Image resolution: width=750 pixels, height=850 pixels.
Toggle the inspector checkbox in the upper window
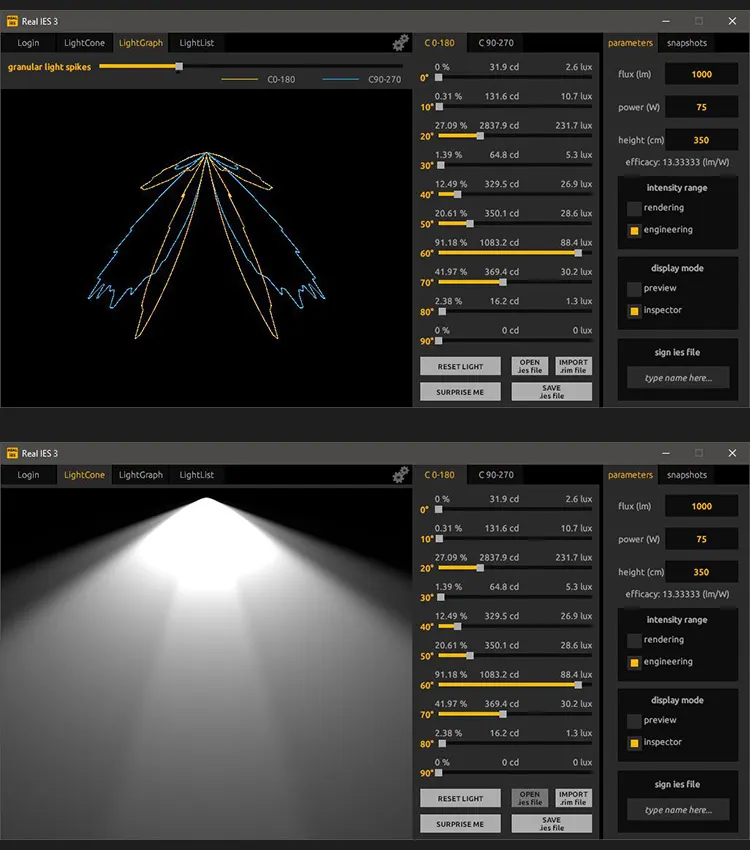coord(634,310)
